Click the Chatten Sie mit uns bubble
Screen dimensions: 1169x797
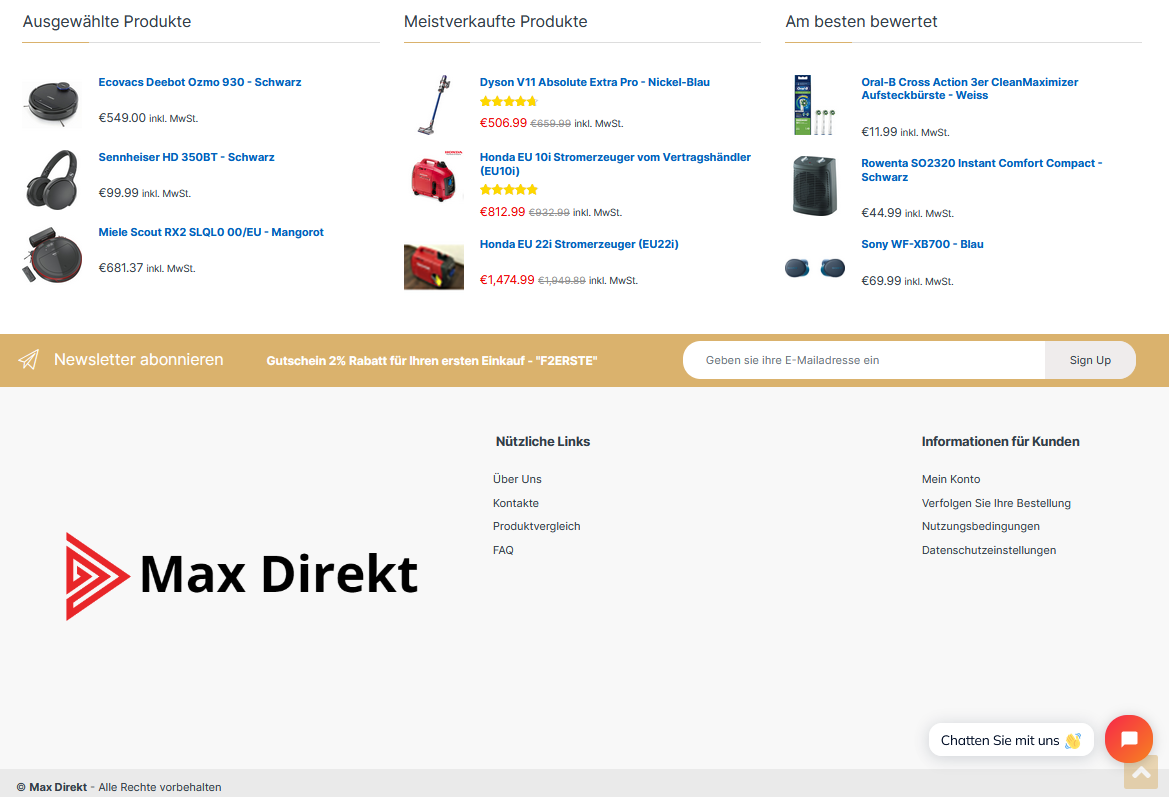click(x=1010, y=740)
